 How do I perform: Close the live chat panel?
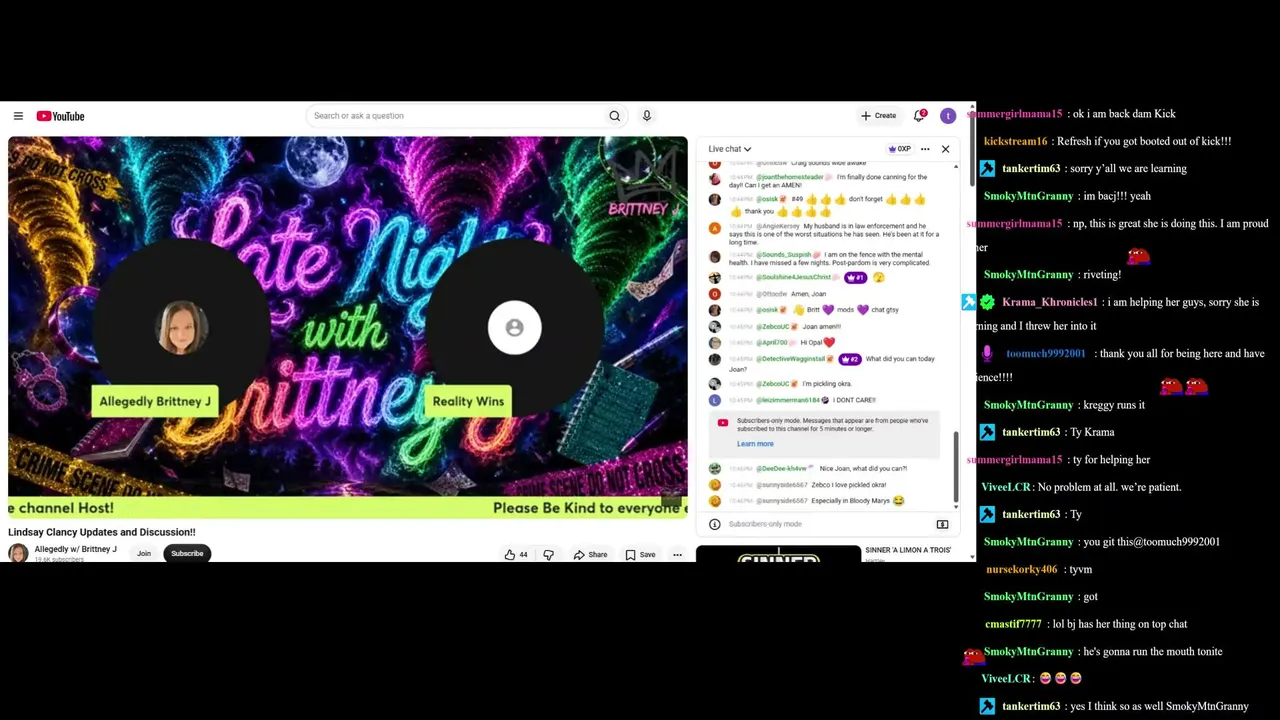click(x=945, y=149)
